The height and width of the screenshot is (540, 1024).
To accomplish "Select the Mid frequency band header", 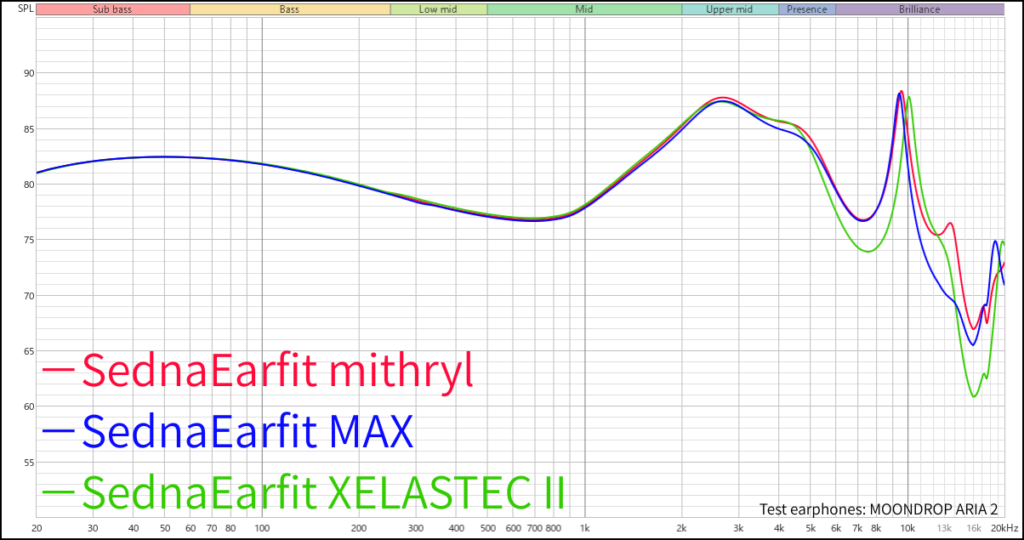I will click(584, 9).
